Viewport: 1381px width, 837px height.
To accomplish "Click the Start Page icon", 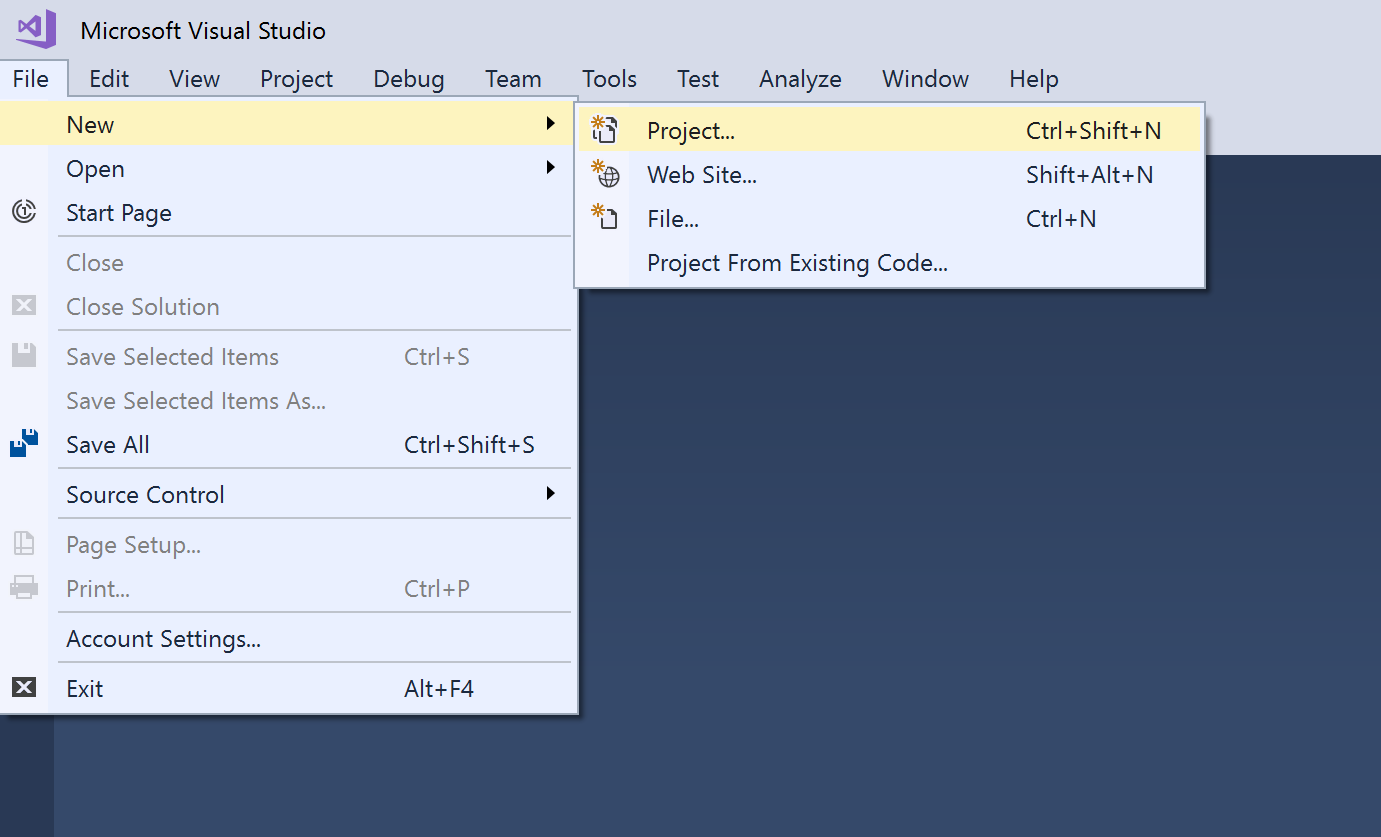I will tap(24, 212).
